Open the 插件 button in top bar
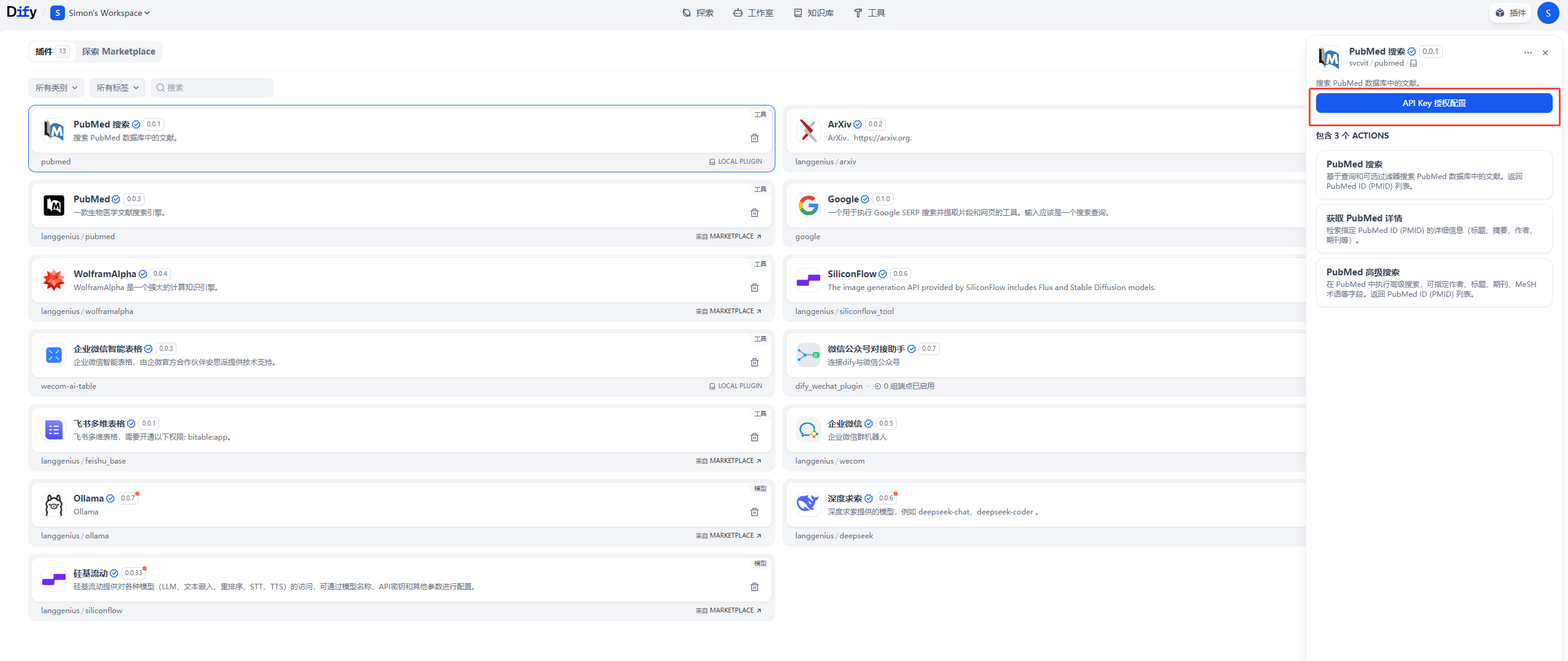This screenshot has height=661, width=1568. click(1510, 13)
